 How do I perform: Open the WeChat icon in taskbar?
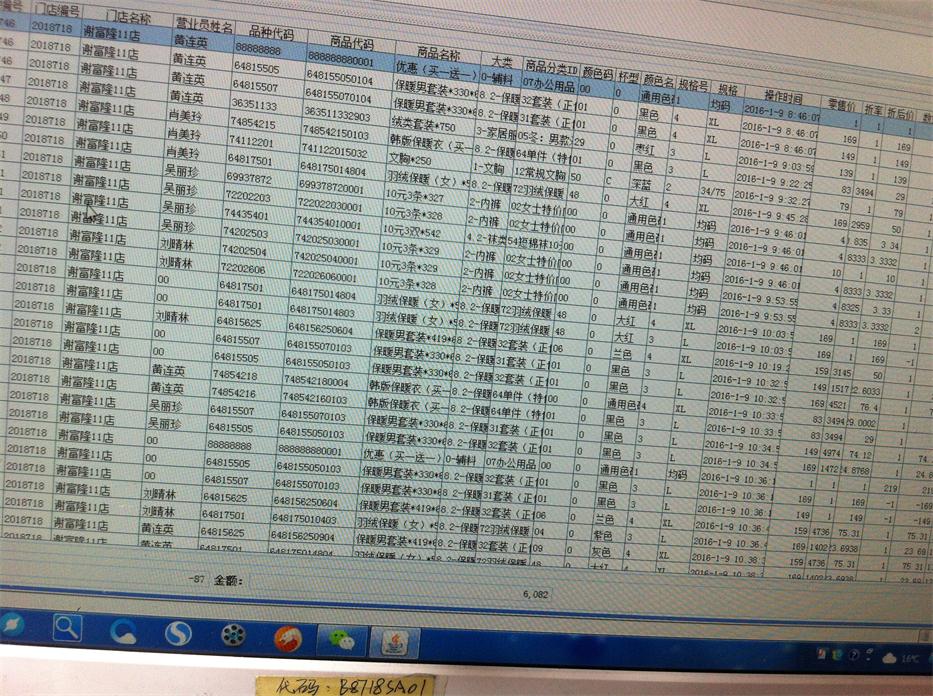pyautogui.click(x=340, y=636)
